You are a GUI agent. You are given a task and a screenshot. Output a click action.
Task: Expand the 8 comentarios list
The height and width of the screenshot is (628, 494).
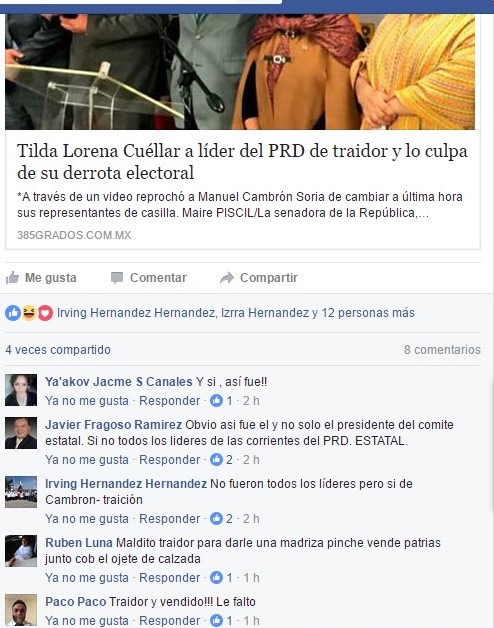pyautogui.click(x=442, y=350)
